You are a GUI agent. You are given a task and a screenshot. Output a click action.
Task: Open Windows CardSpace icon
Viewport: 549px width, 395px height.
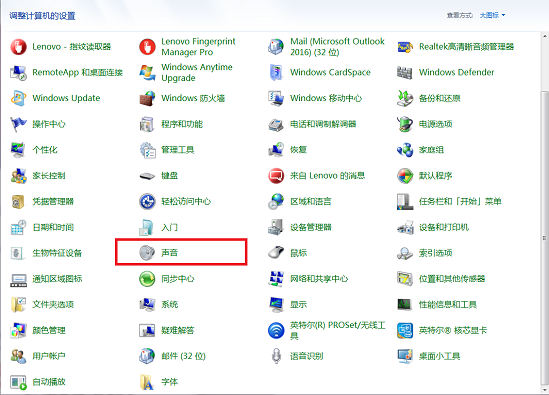276,72
